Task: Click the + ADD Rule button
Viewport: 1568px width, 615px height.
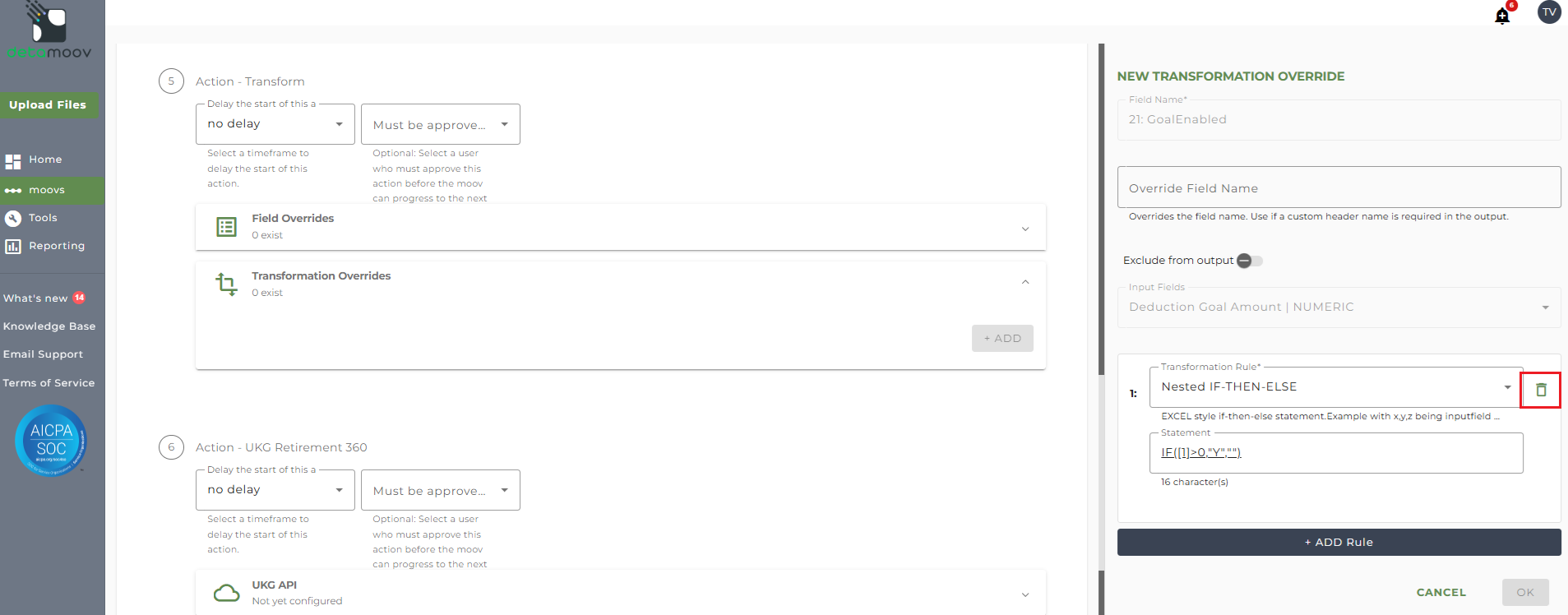Action: click(x=1339, y=542)
